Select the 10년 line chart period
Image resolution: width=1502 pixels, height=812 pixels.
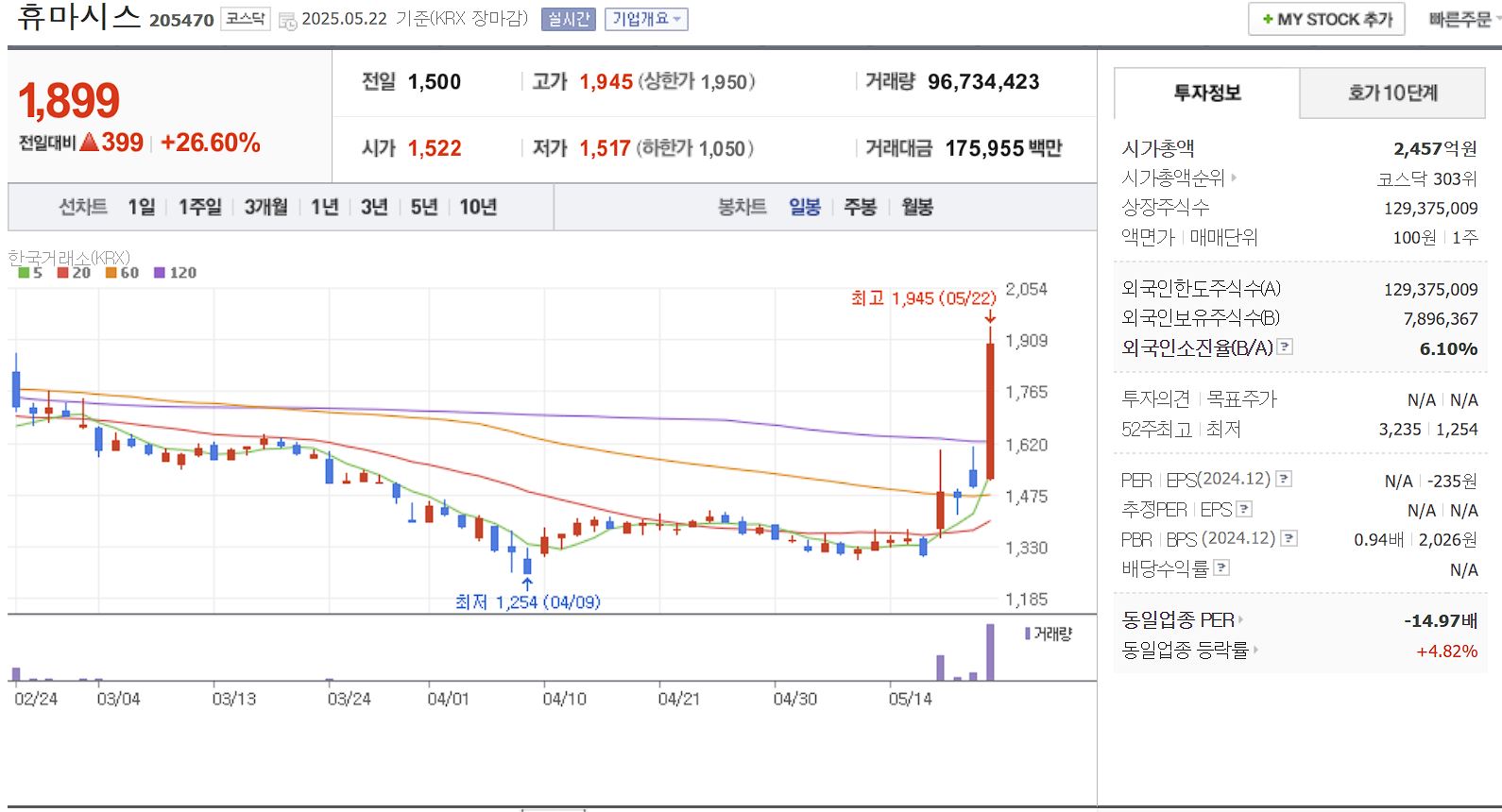coord(478,207)
